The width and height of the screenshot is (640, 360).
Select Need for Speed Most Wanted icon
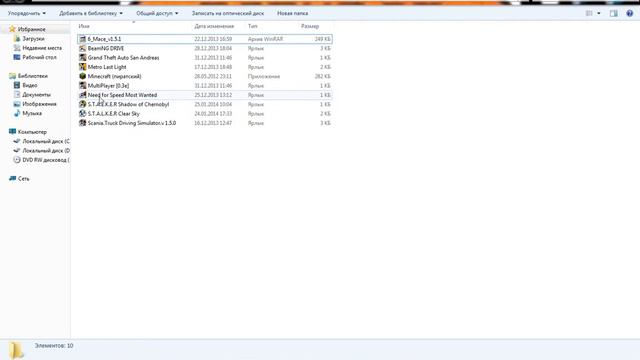coord(82,95)
